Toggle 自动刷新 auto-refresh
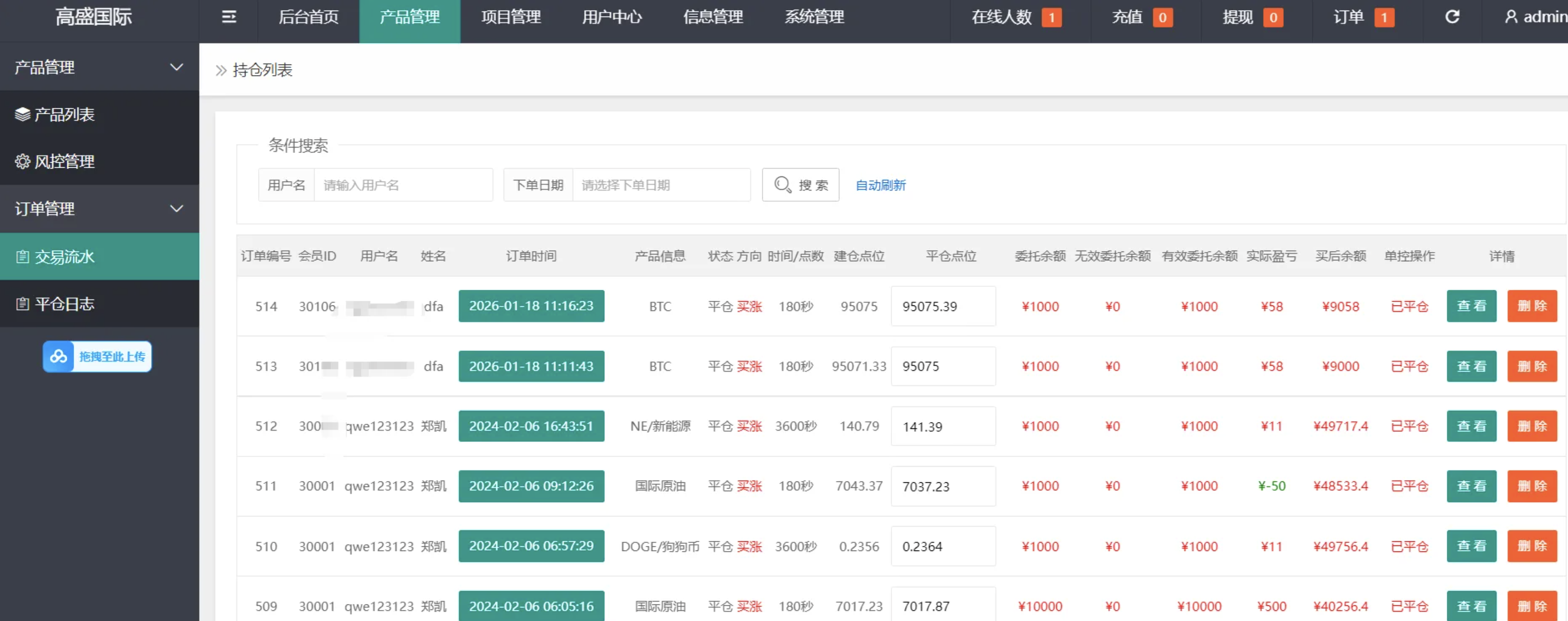Viewport: 1568px width, 621px height. click(x=880, y=185)
